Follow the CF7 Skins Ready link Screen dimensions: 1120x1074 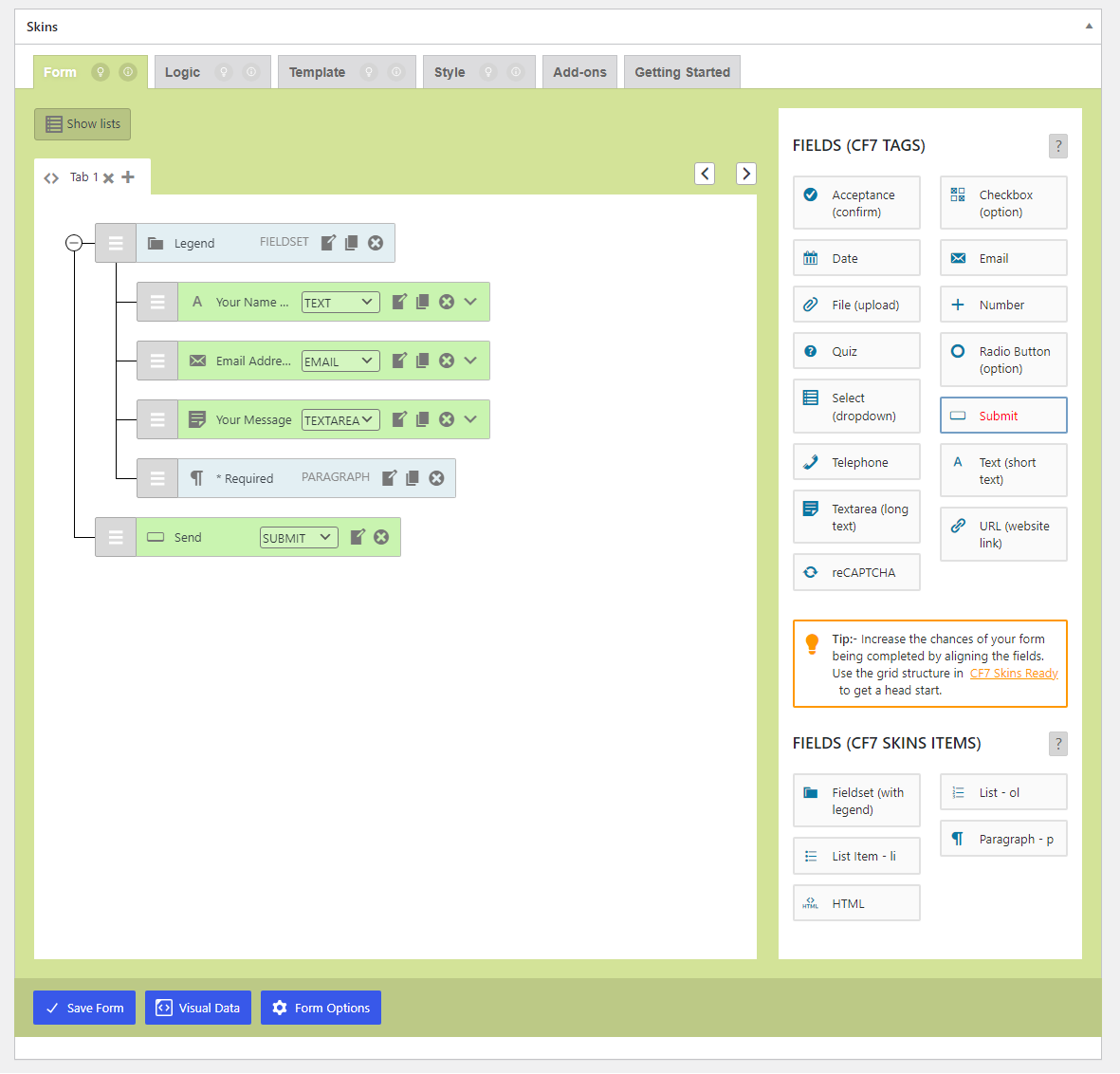(1013, 674)
